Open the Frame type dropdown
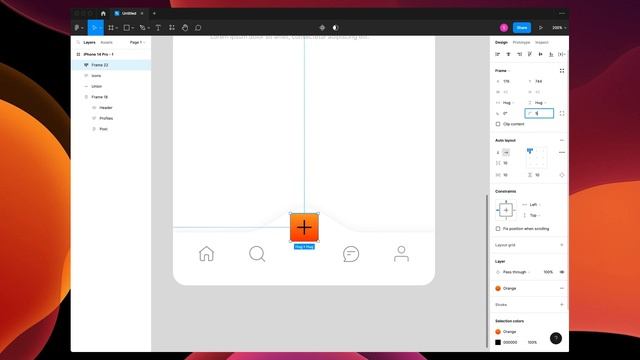This screenshot has height=360, width=640. click(x=502, y=71)
